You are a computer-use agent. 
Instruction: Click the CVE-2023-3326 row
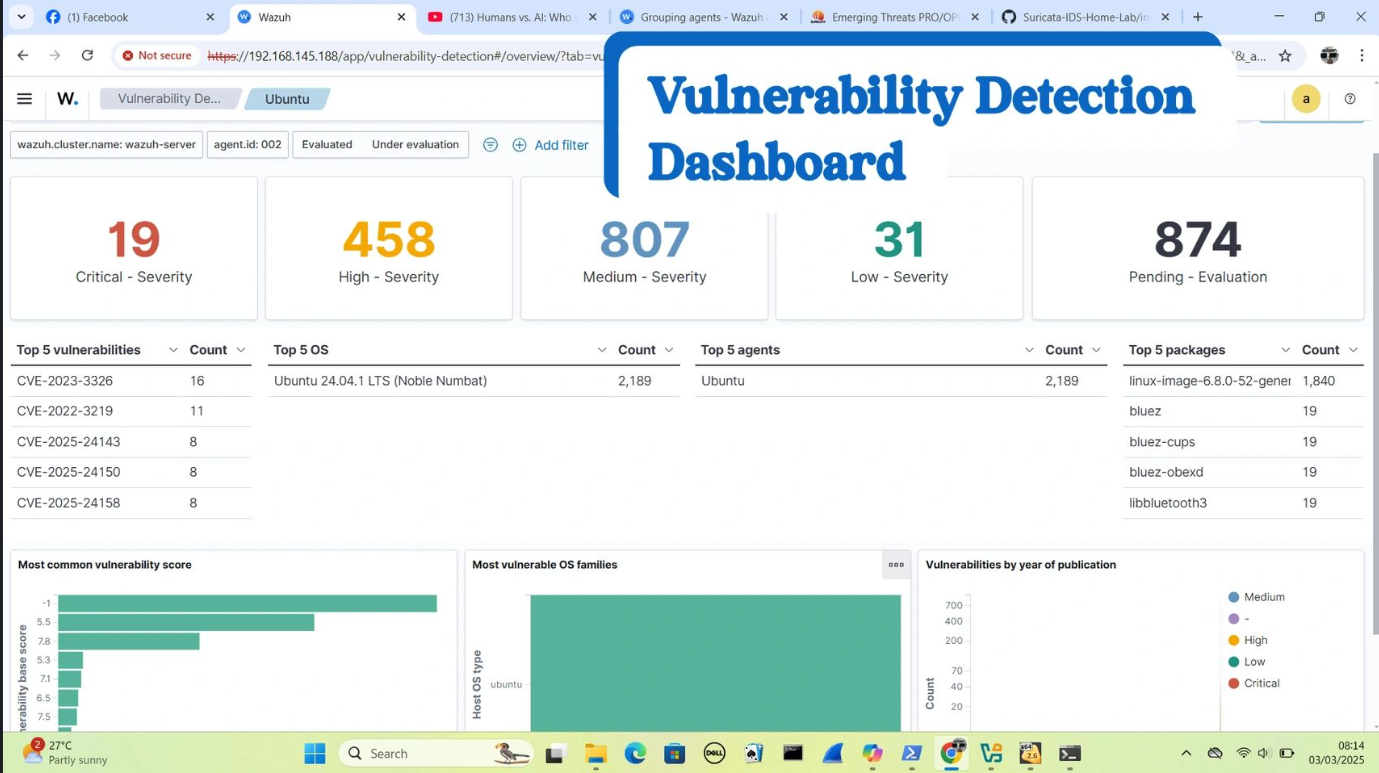pyautogui.click(x=131, y=381)
